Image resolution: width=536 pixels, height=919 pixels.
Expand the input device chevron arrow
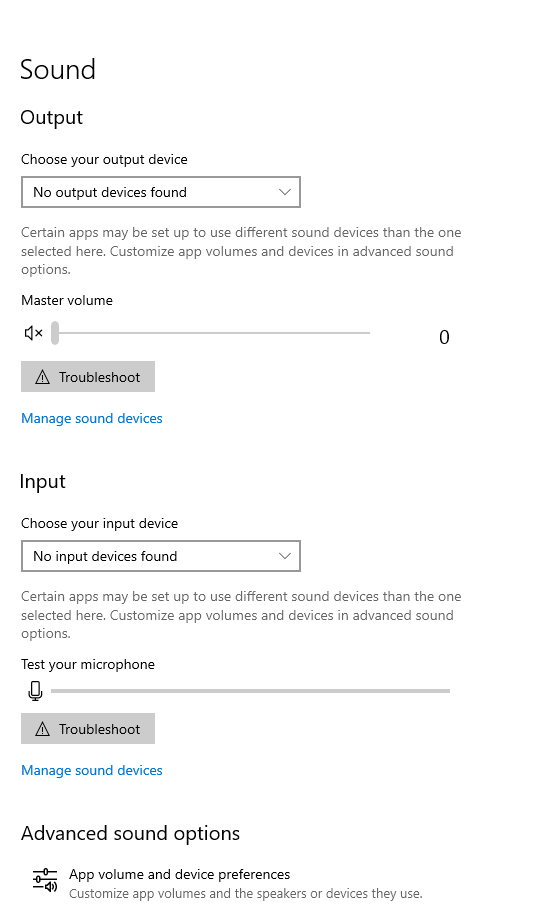285,556
